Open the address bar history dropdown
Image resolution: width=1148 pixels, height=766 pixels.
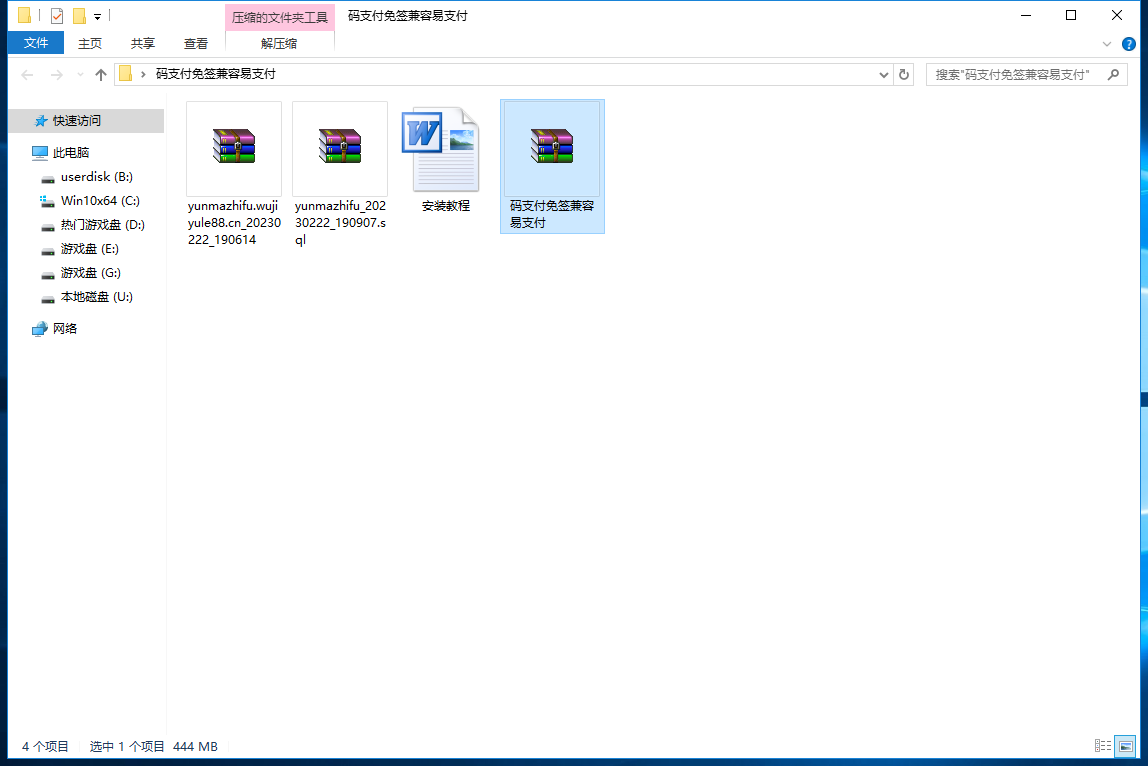pos(884,75)
